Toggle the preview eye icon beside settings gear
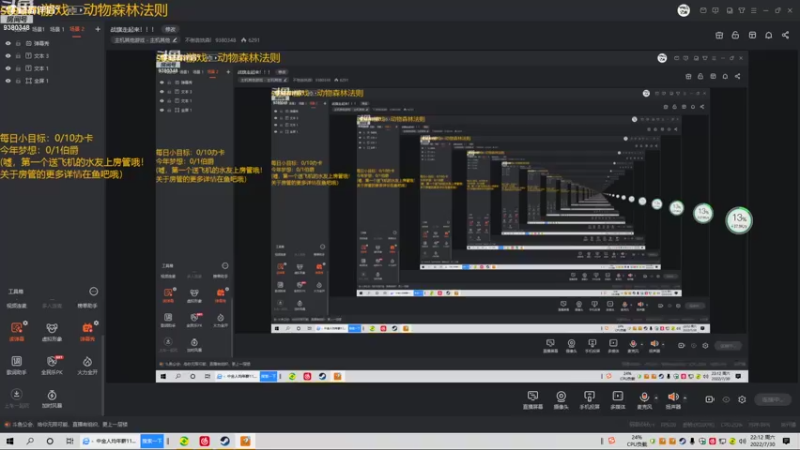The image size is (800, 450). (726, 399)
